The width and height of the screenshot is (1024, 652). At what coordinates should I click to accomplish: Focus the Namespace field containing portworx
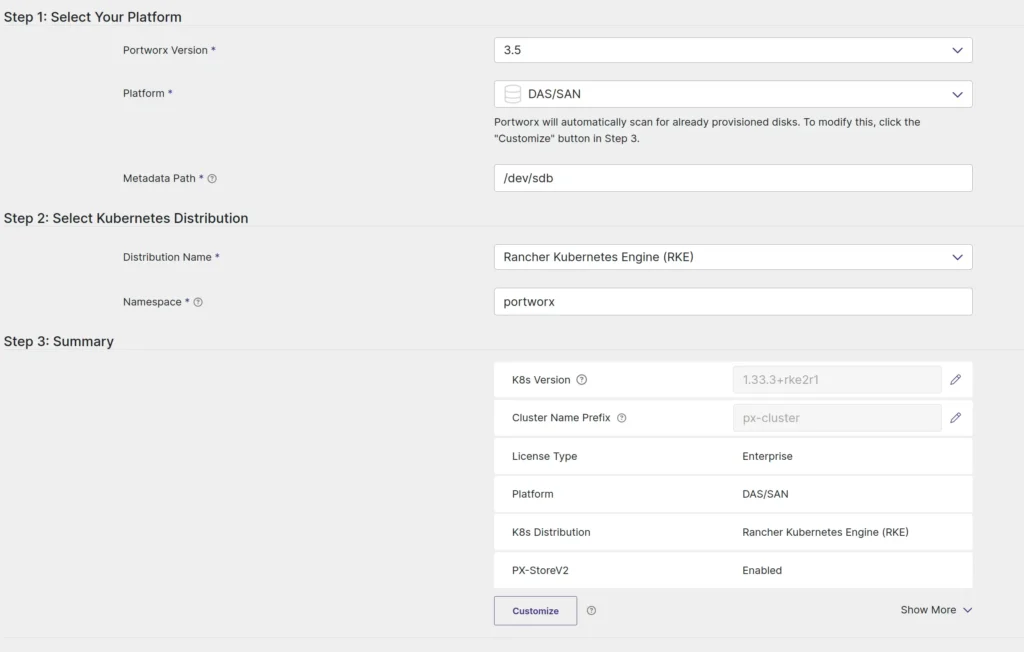tap(732, 302)
